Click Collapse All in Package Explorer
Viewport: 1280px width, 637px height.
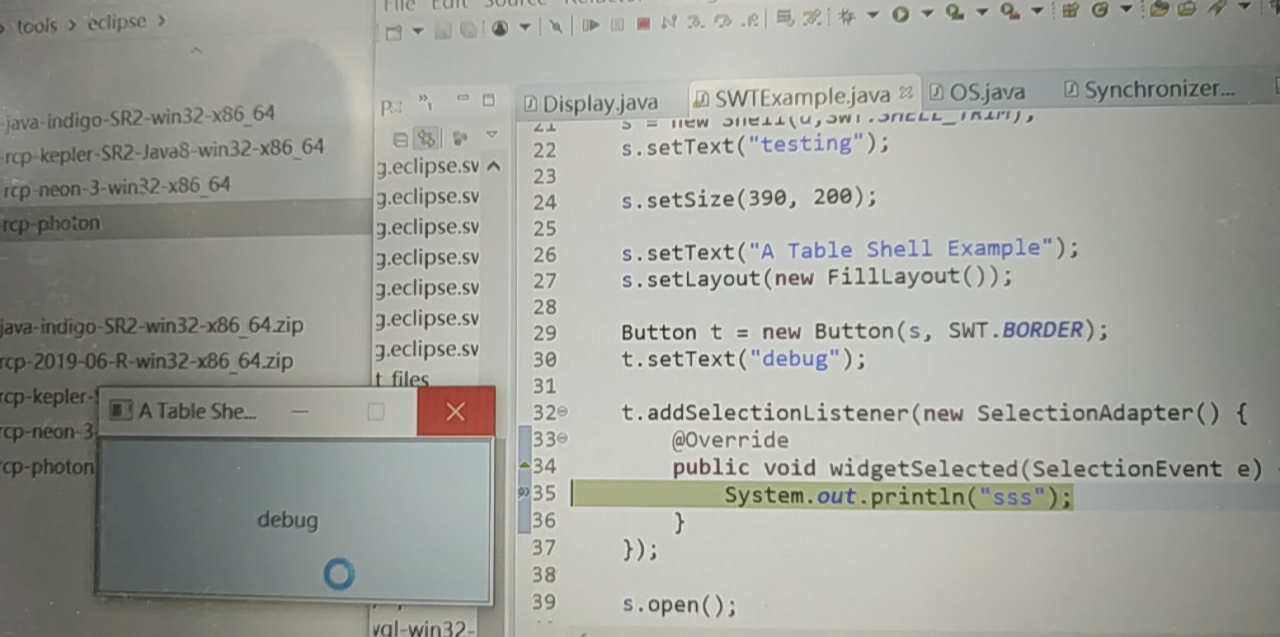click(399, 138)
